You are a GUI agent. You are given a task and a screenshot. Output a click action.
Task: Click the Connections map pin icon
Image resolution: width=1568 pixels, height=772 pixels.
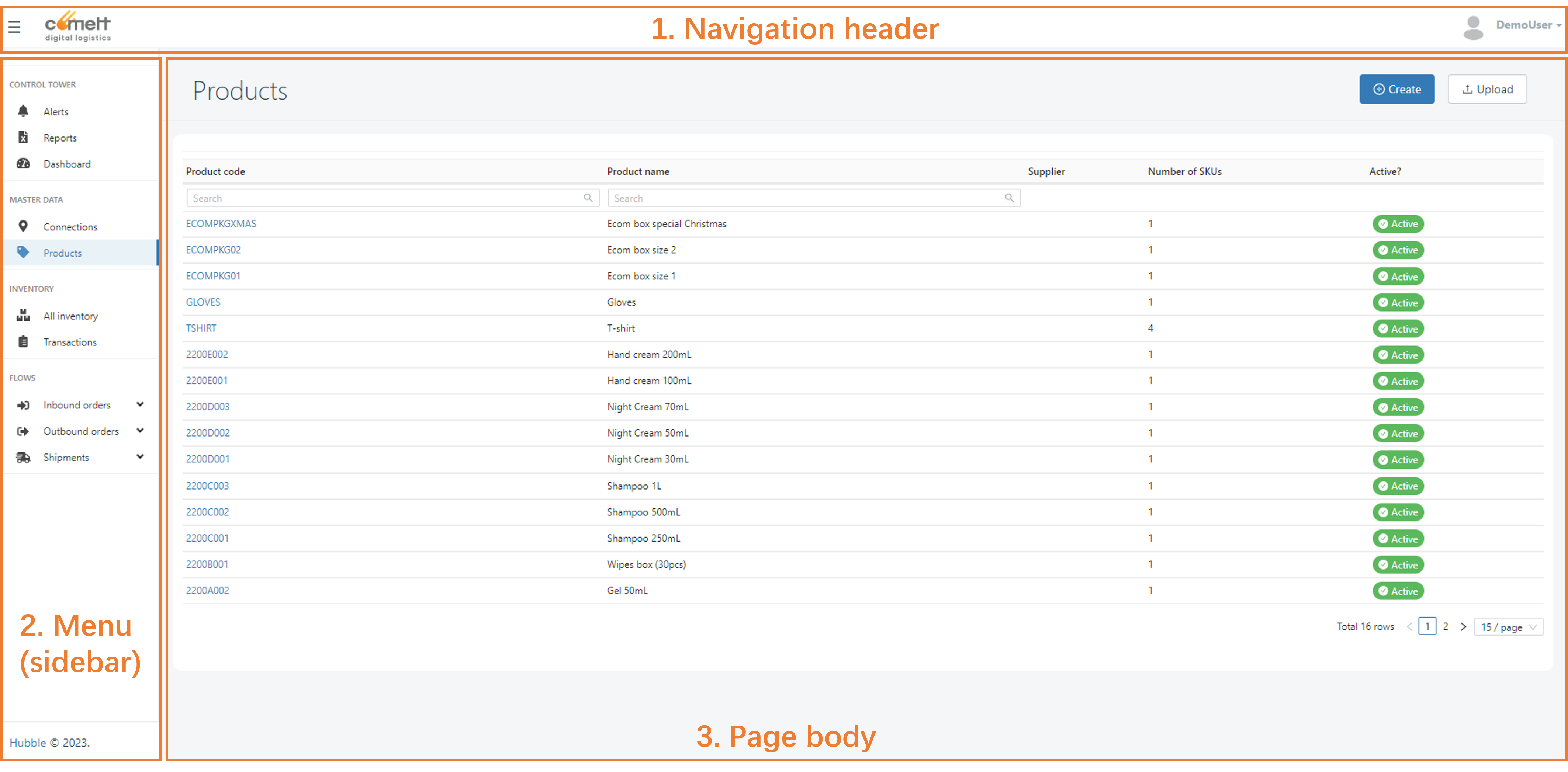[x=23, y=226]
